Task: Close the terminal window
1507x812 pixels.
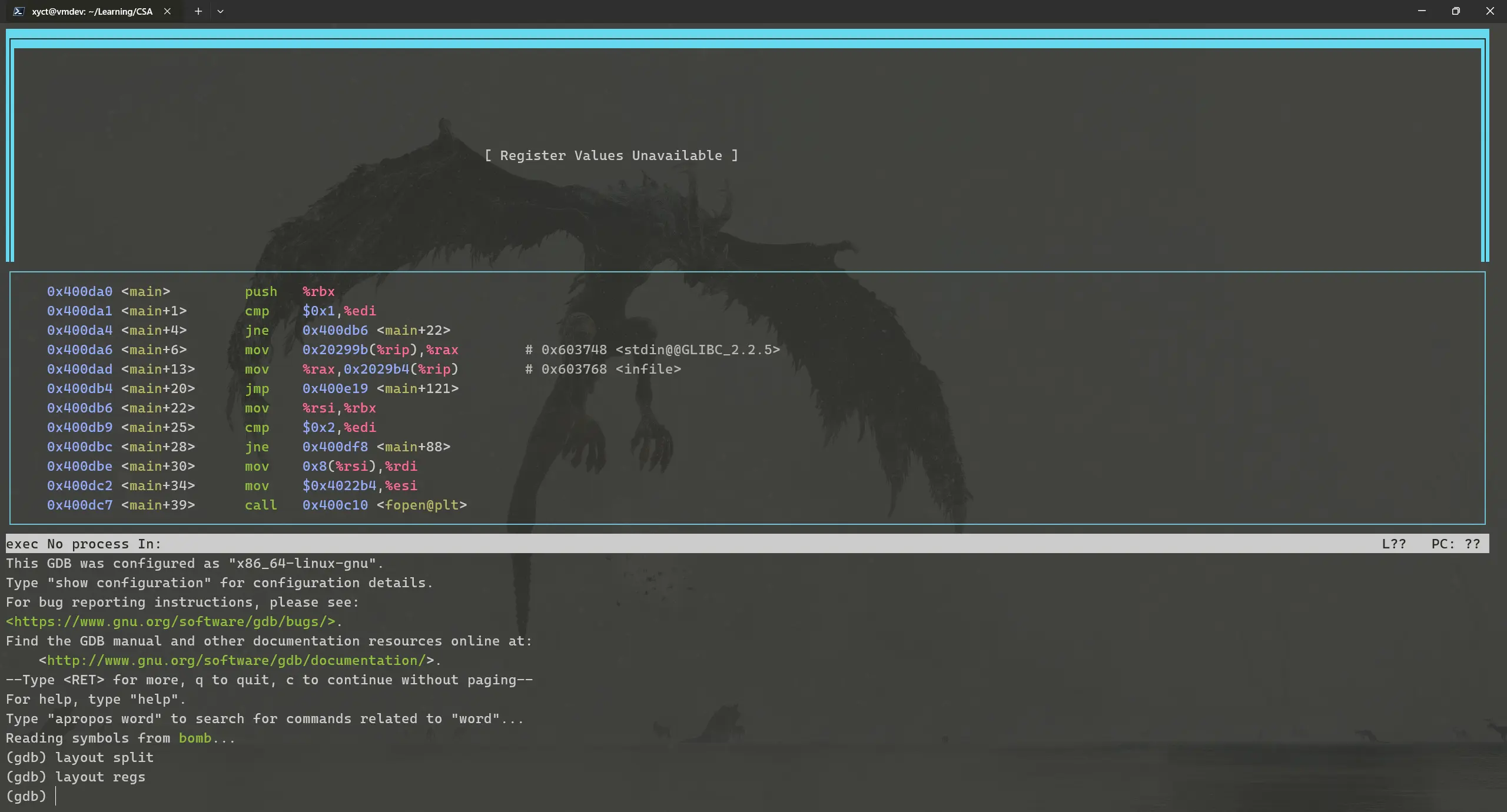Action: pos(1490,11)
